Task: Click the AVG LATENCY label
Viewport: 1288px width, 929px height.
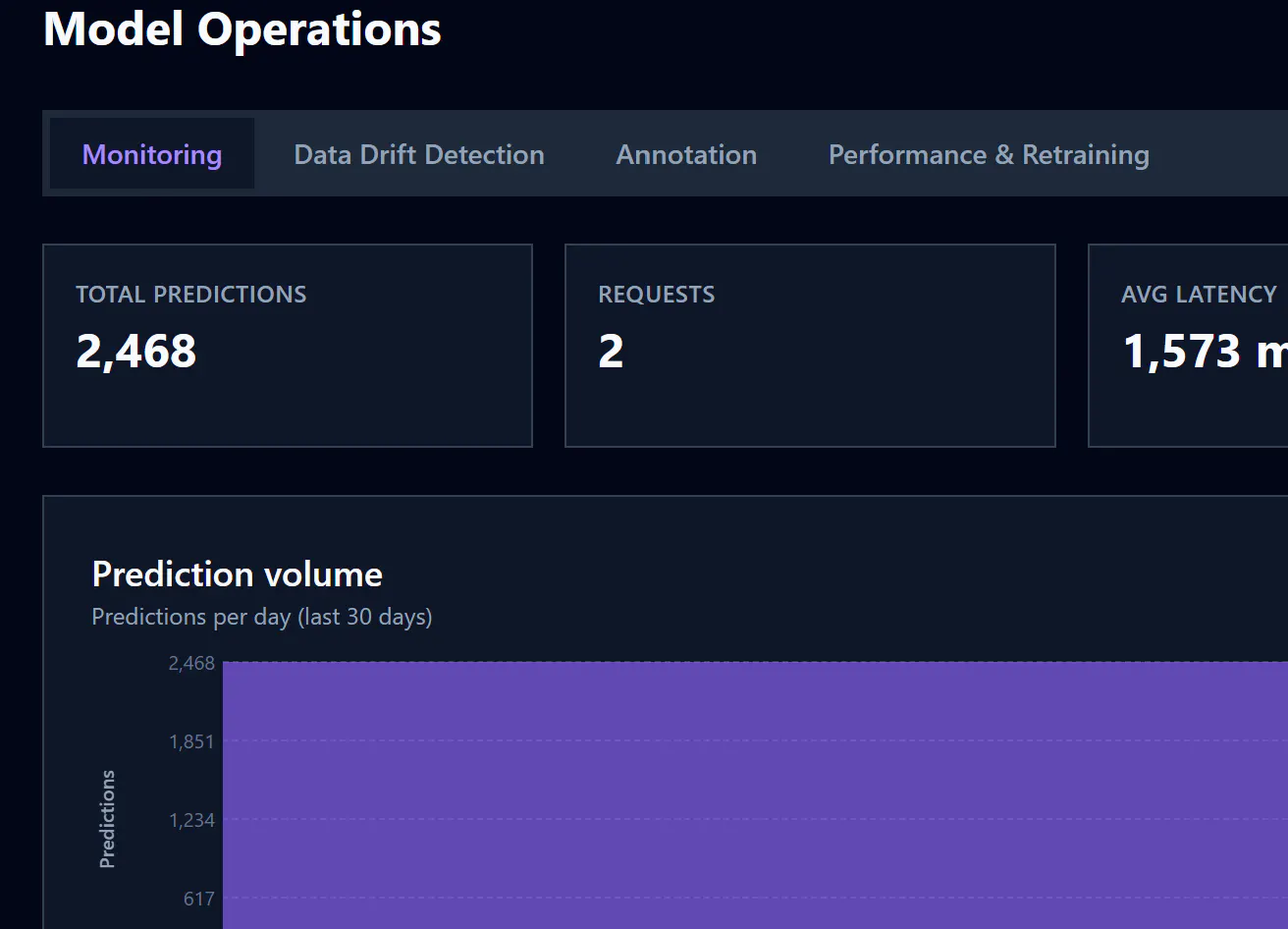Action: pyautogui.click(x=1199, y=295)
